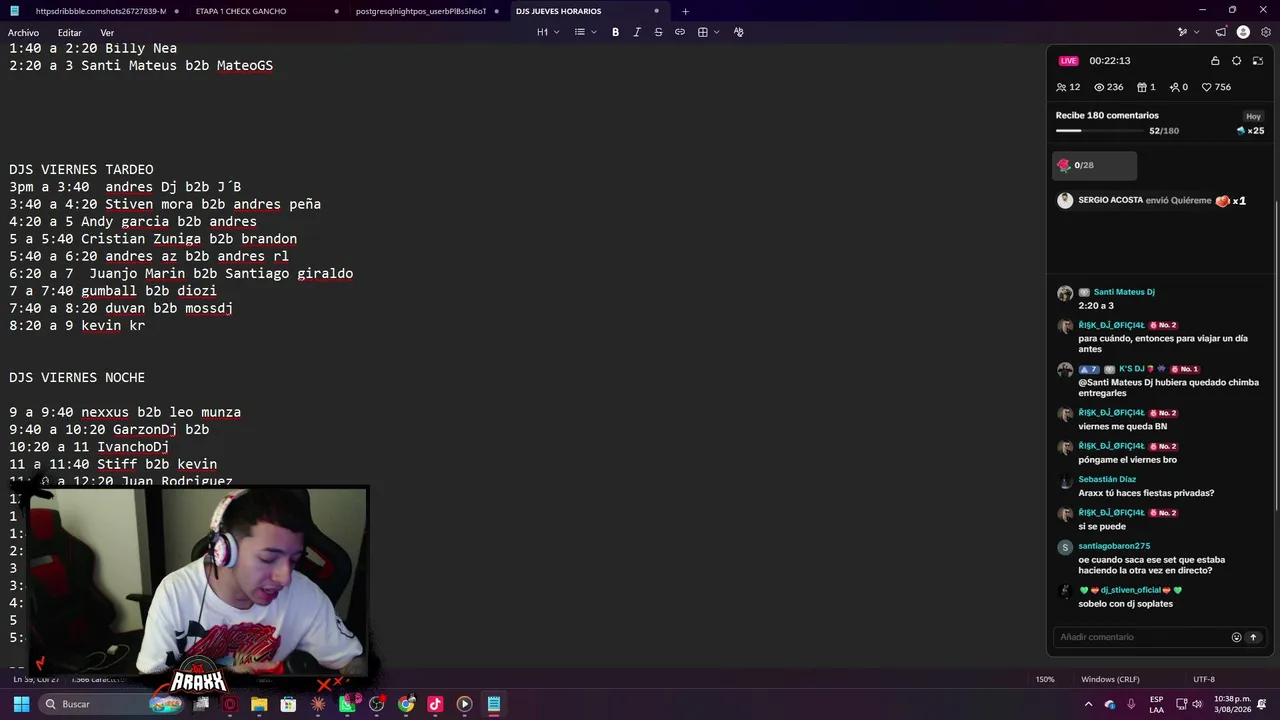Image resolution: width=1280 pixels, height=720 pixels.
Task: Click the line "7 a 7:40 gumball b2b diozi"
Action: (113, 291)
